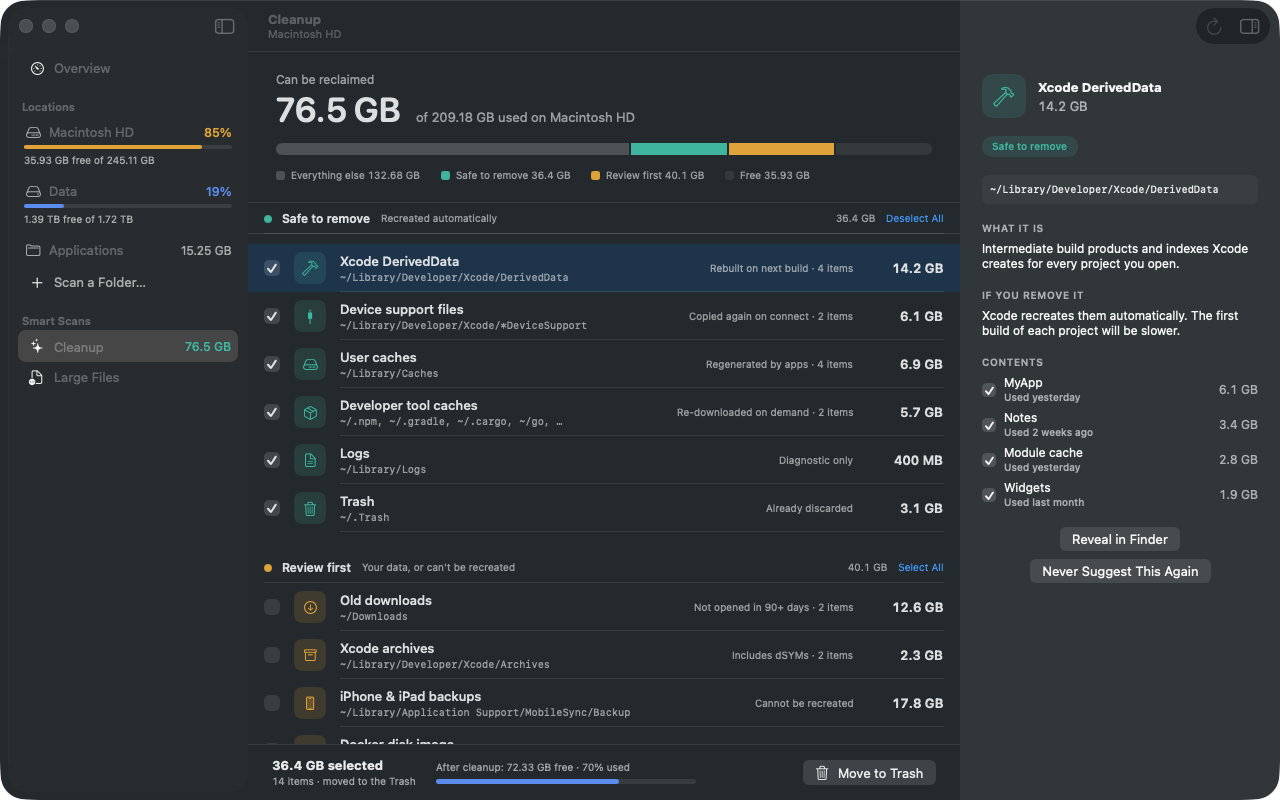Click the Applications folder icon
This screenshot has height=800, width=1280.
coord(33,251)
